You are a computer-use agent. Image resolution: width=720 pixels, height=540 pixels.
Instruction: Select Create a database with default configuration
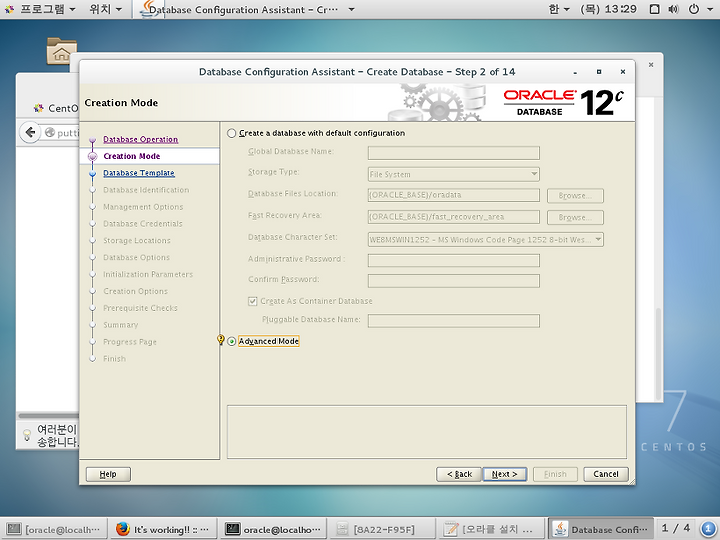231,134
